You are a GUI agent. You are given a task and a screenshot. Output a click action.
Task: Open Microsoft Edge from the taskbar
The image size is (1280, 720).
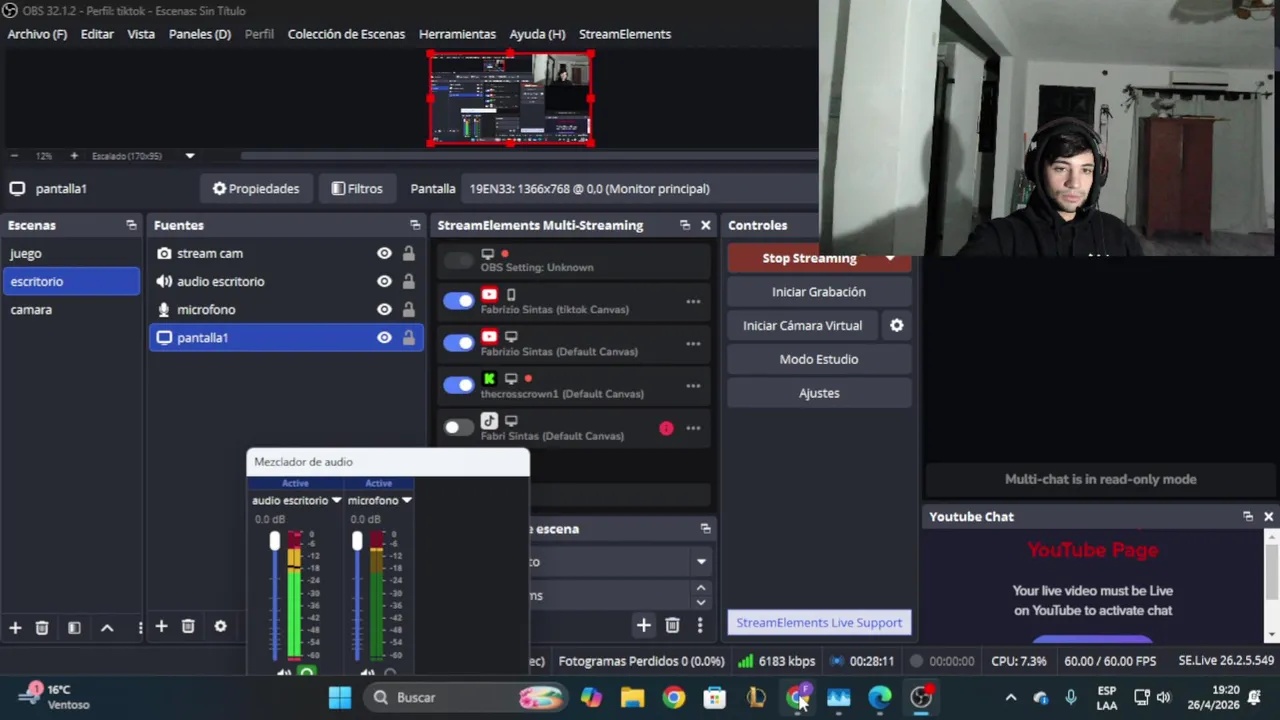(x=880, y=697)
